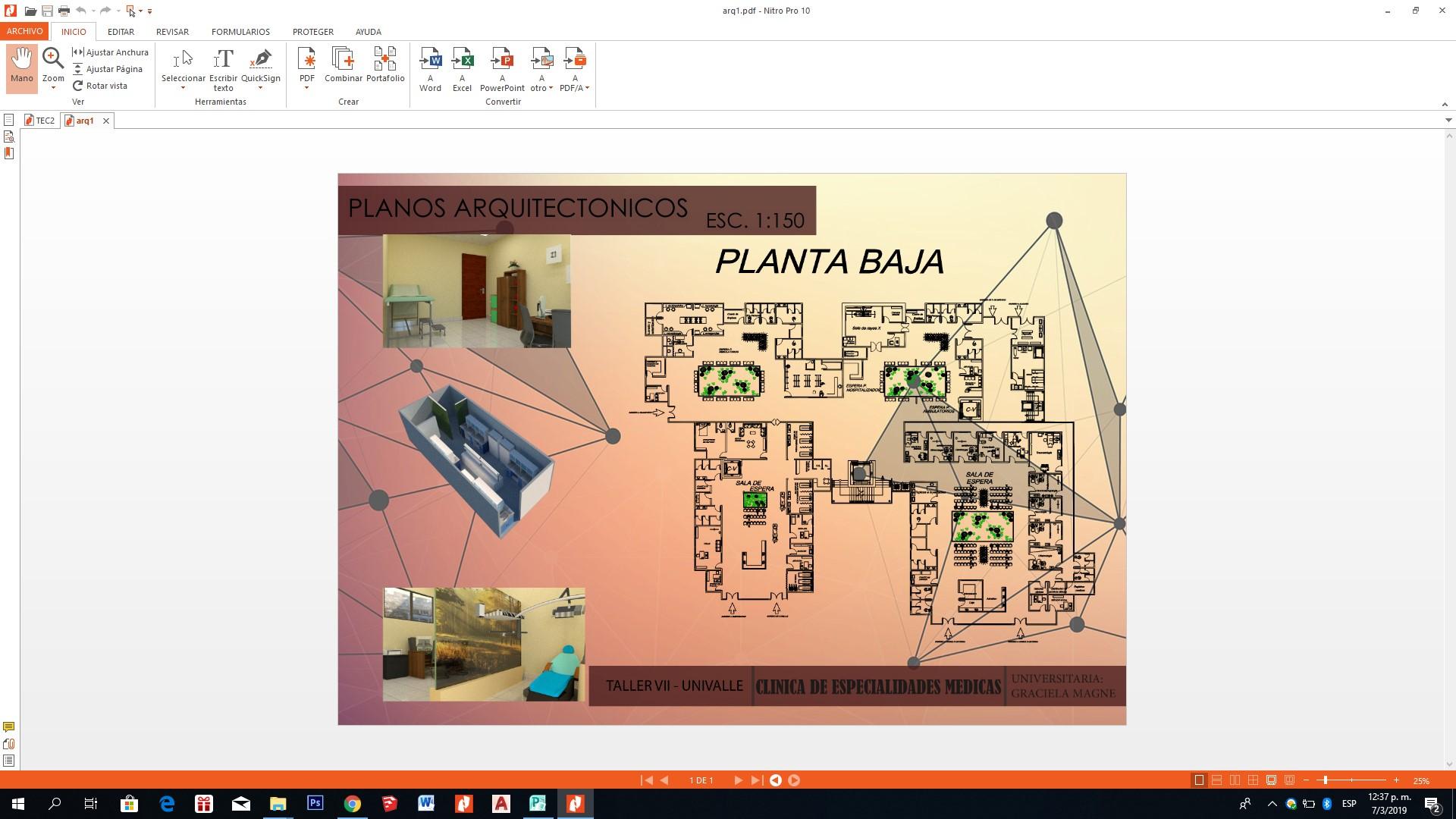1456x819 pixels.
Task: Select the Mano hand tool
Action: click(21, 67)
